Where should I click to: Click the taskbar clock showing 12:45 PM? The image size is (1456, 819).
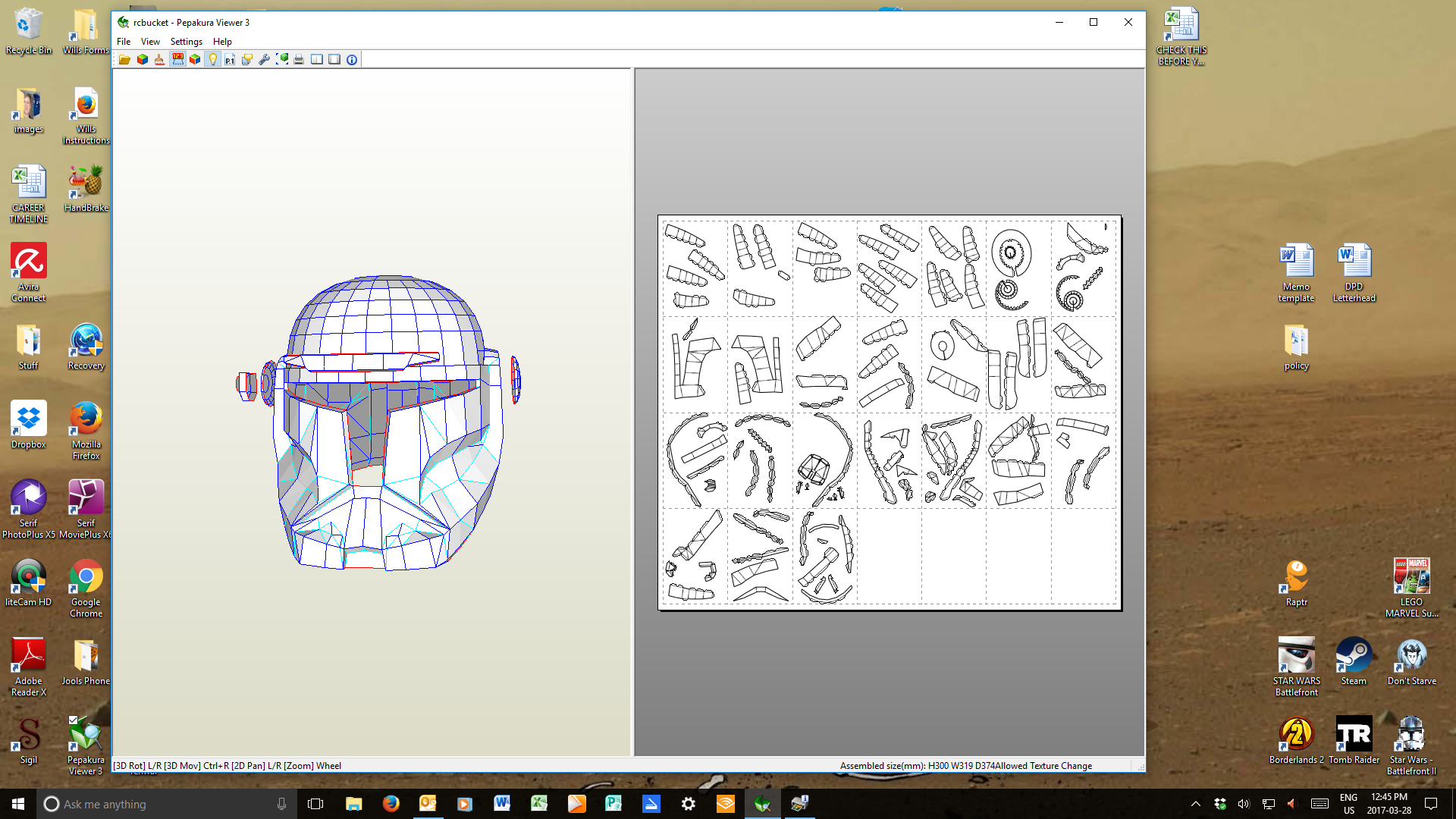click(1389, 804)
